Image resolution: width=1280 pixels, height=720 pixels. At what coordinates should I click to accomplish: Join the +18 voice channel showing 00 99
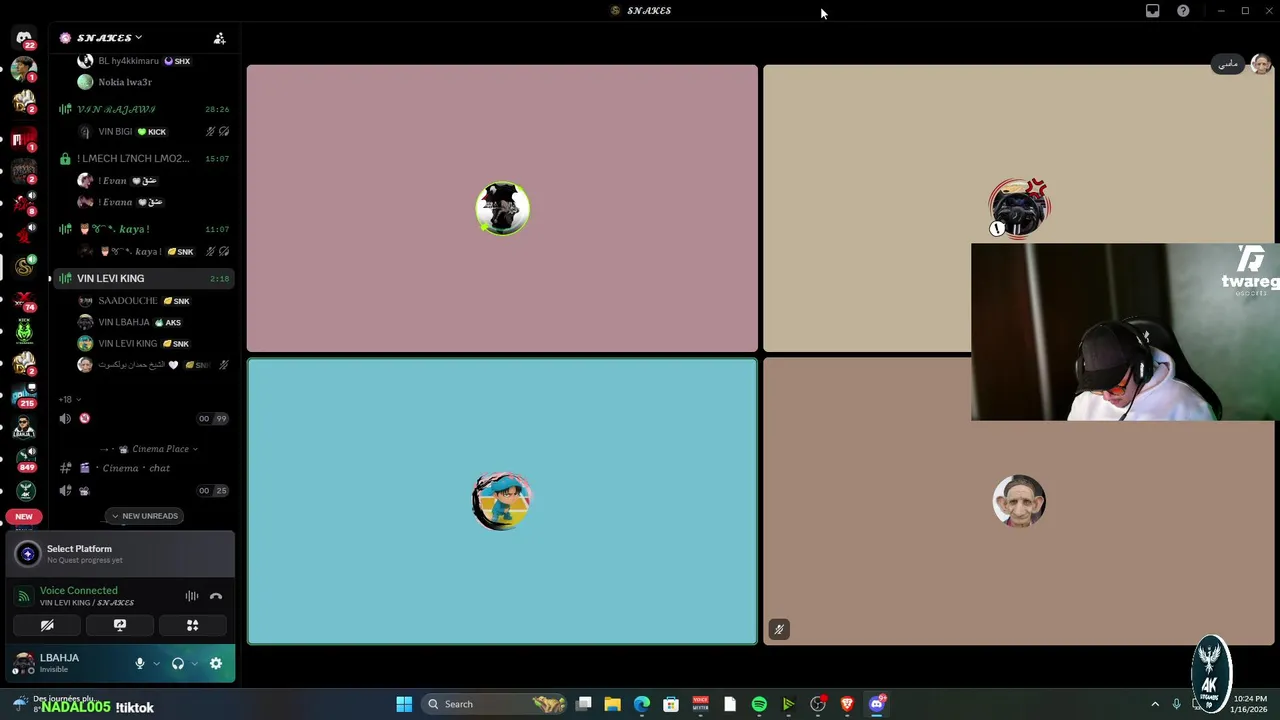pyautogui.click(x=145, y=419)
